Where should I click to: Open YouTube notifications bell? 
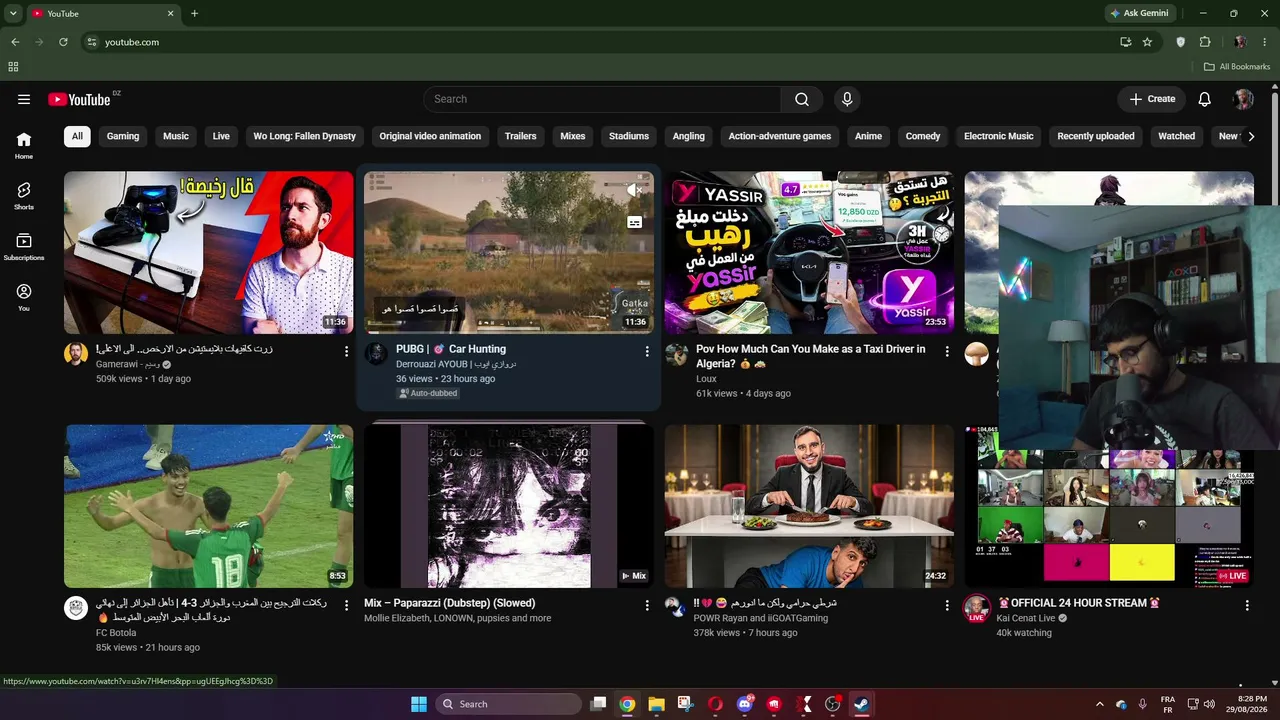pos(1205,99)
